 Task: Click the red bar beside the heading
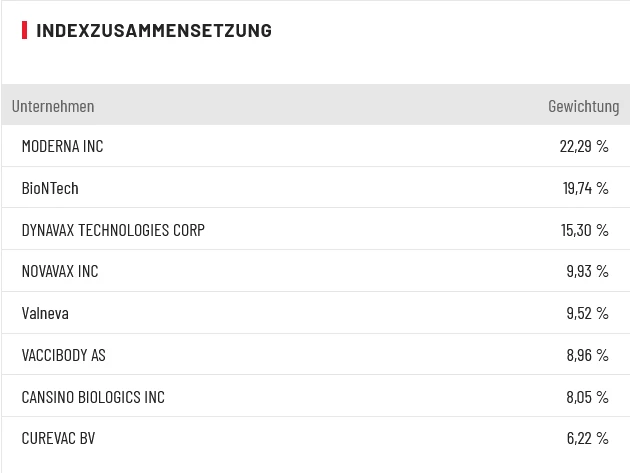click(x=24, y=30)
